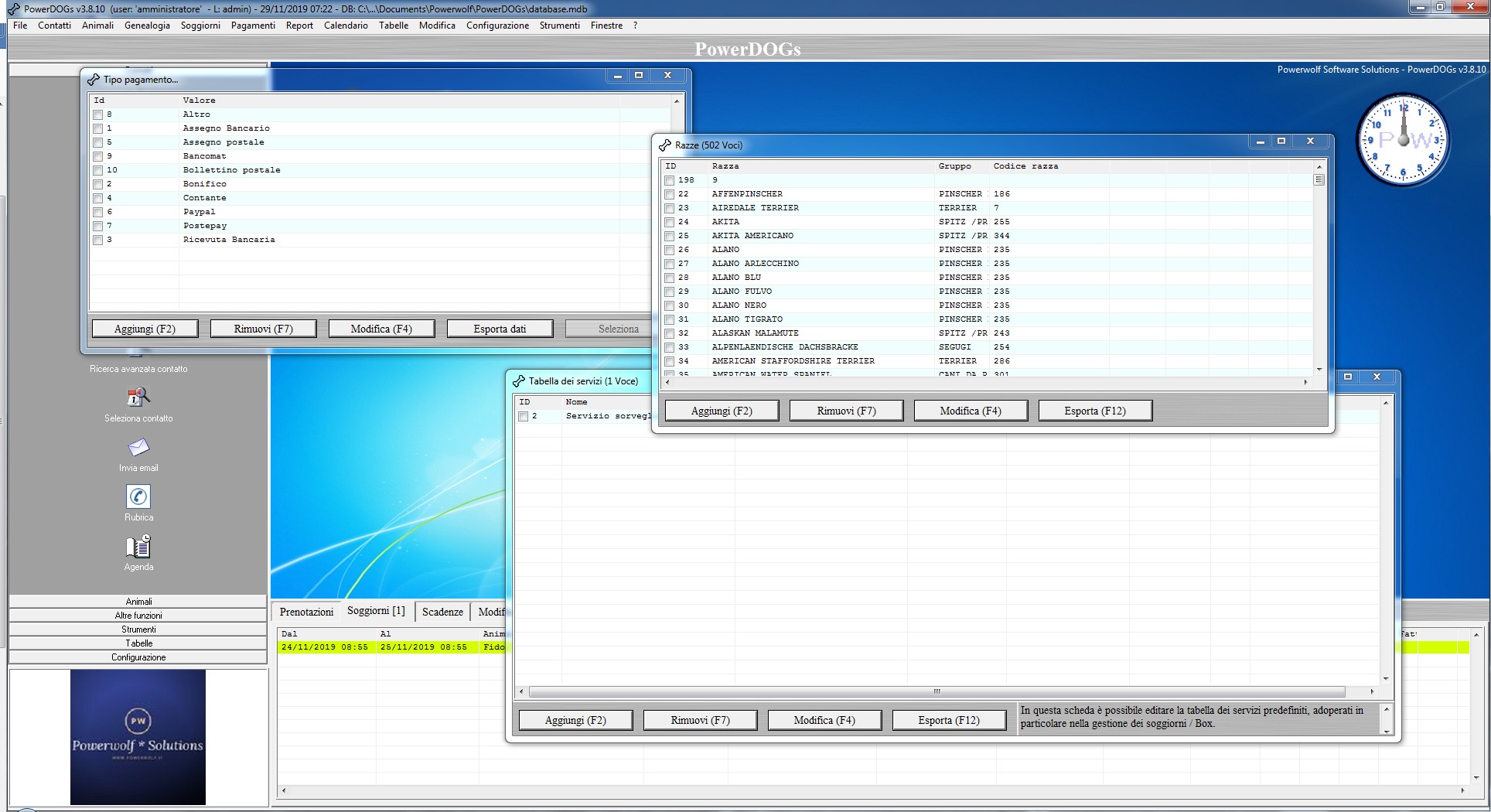Expand the Altre funzioni sidebar section
Image resolution: width=1491 pixels, height=812 pixels.
[x=138, y=616]
